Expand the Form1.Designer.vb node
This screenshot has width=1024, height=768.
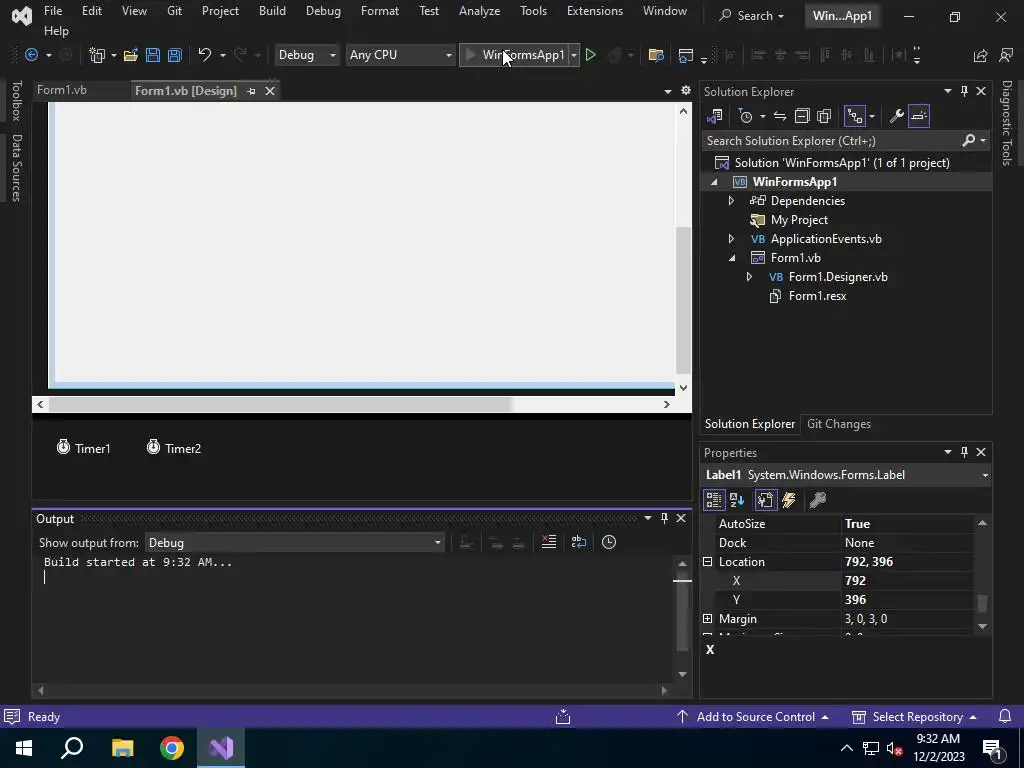(x=749, y=277)
